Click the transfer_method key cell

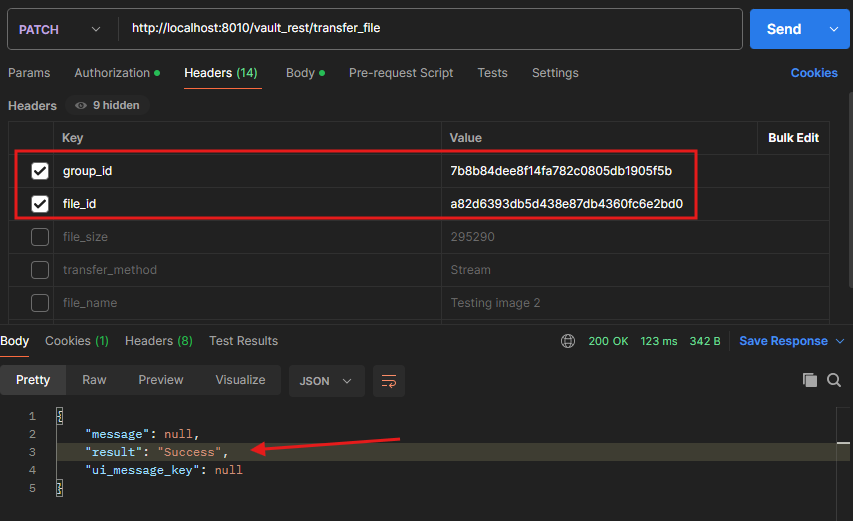click(x=248, y=270)
